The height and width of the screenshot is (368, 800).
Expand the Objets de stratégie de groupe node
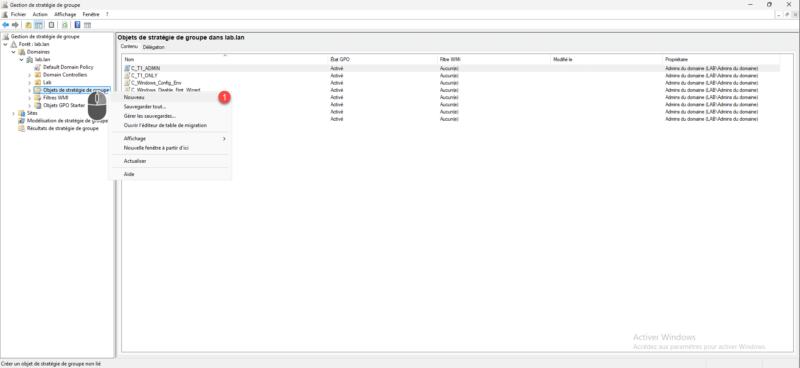pyautogui.click(x=30, y=90)
